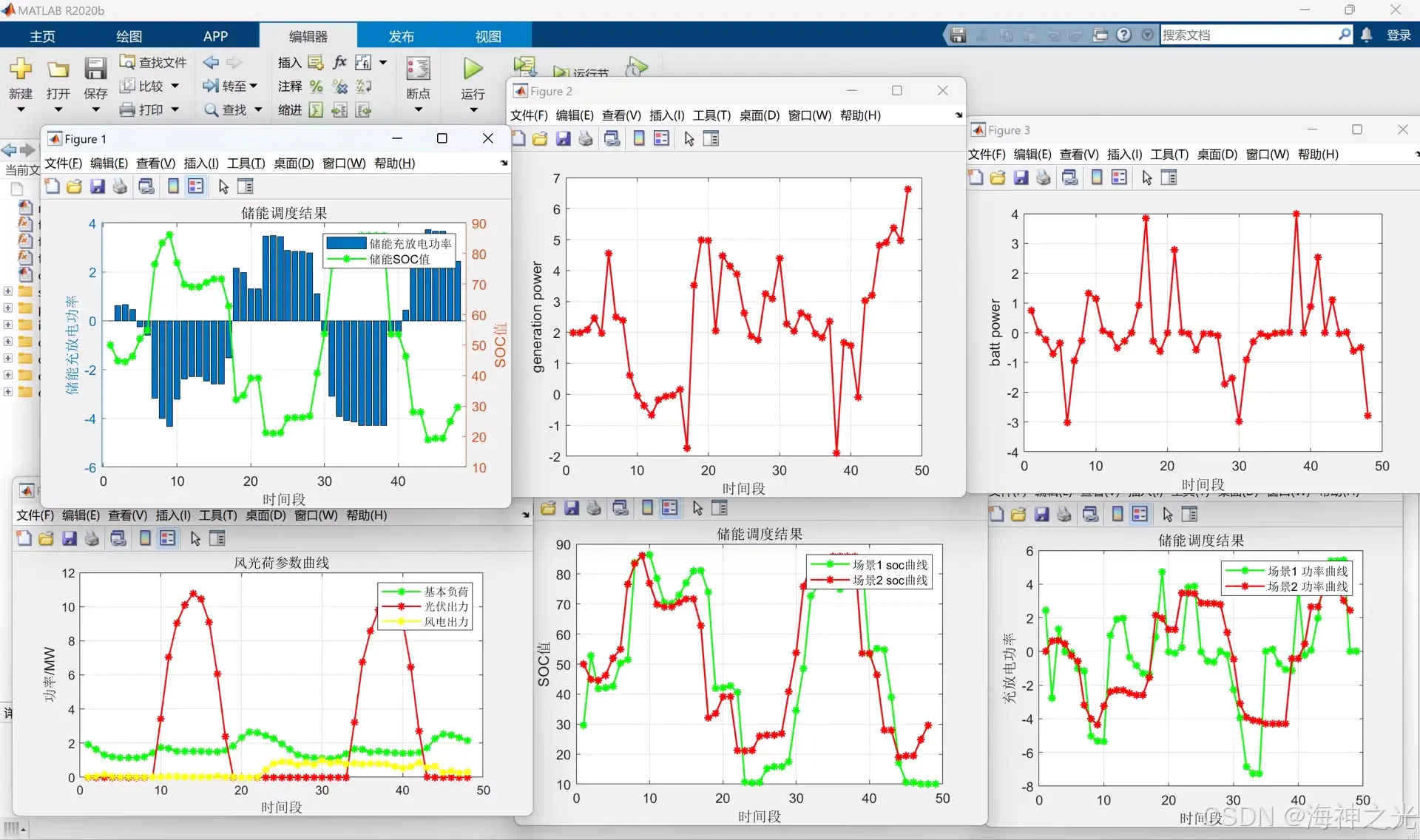Open property inspector icon in Figure 3 toolbar
The width and height of the screenshot is (1420, 840).
(x=1169, y=178)
